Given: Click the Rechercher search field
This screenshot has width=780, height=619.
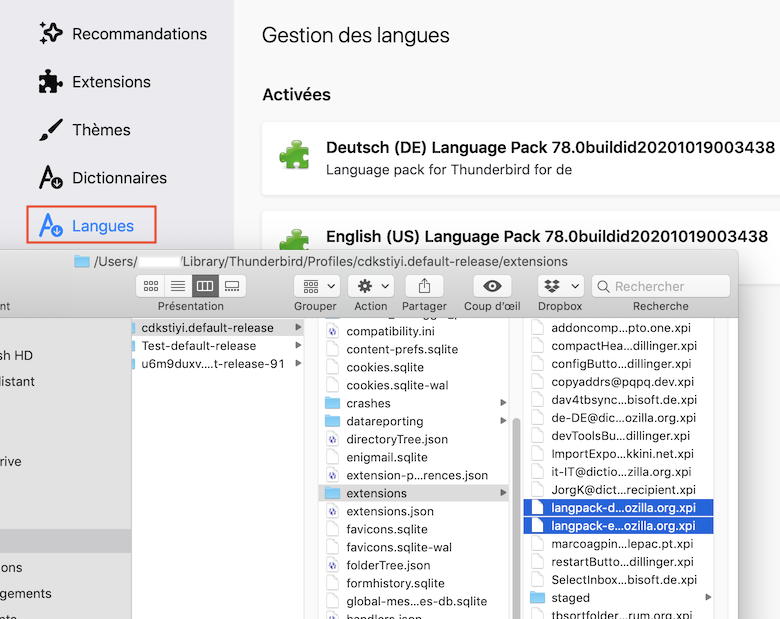Looking at the screenshot, I should coord(661,286).
